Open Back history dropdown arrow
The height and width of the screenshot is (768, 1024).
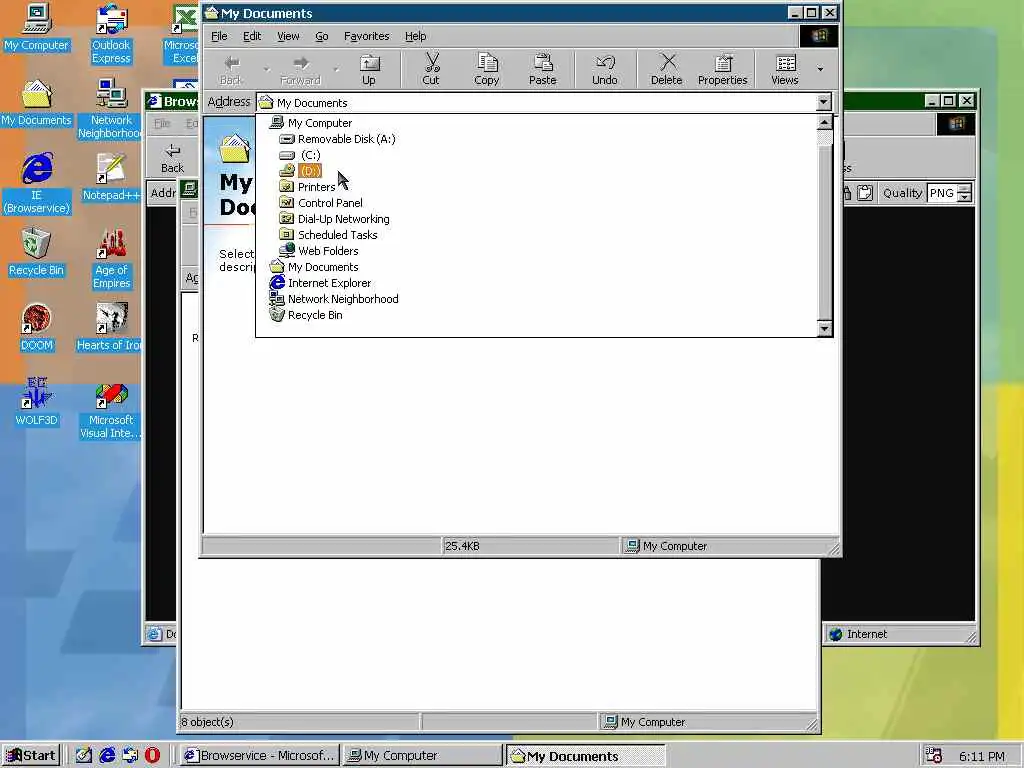tap(266, 69)
